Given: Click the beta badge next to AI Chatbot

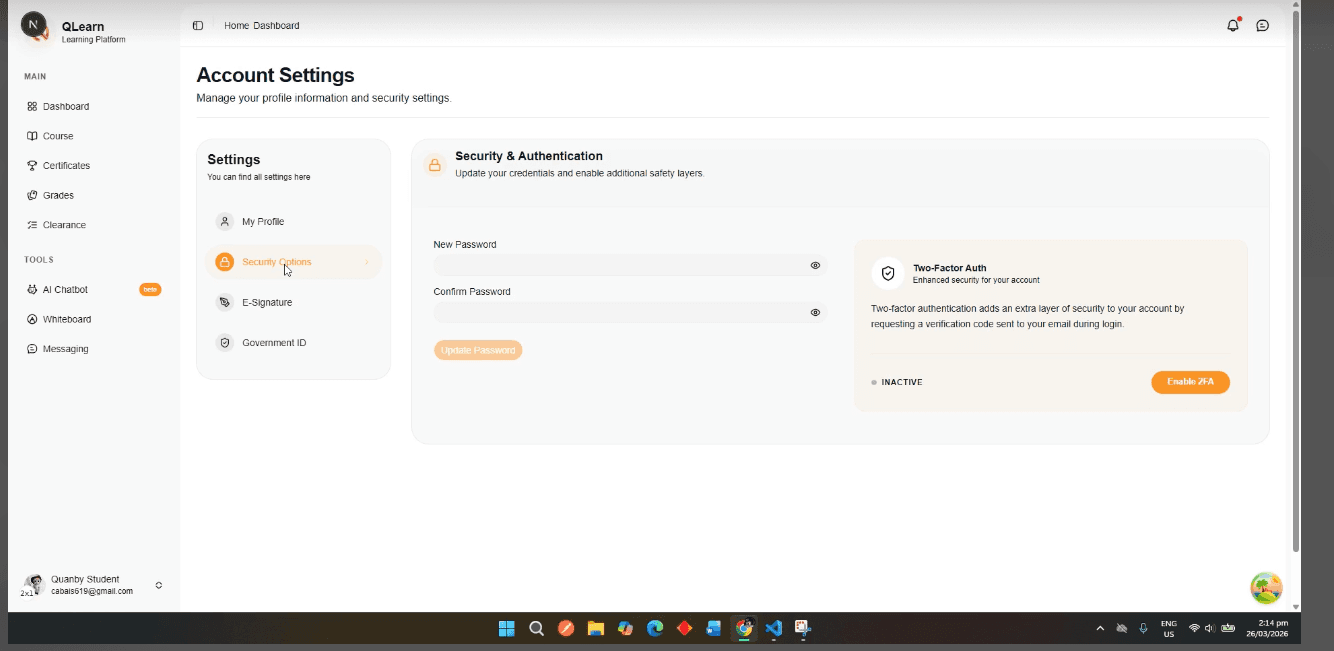Looking at the screenshot, I should tap(150, 289).
